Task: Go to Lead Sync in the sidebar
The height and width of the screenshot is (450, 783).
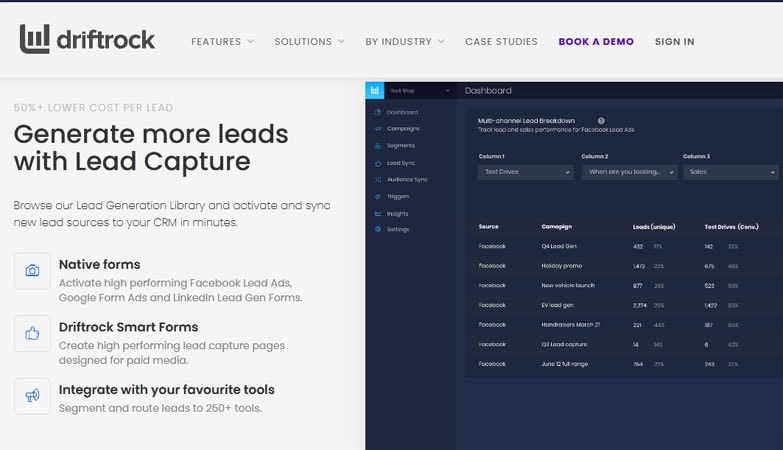Action: click(x=400, y=162)
